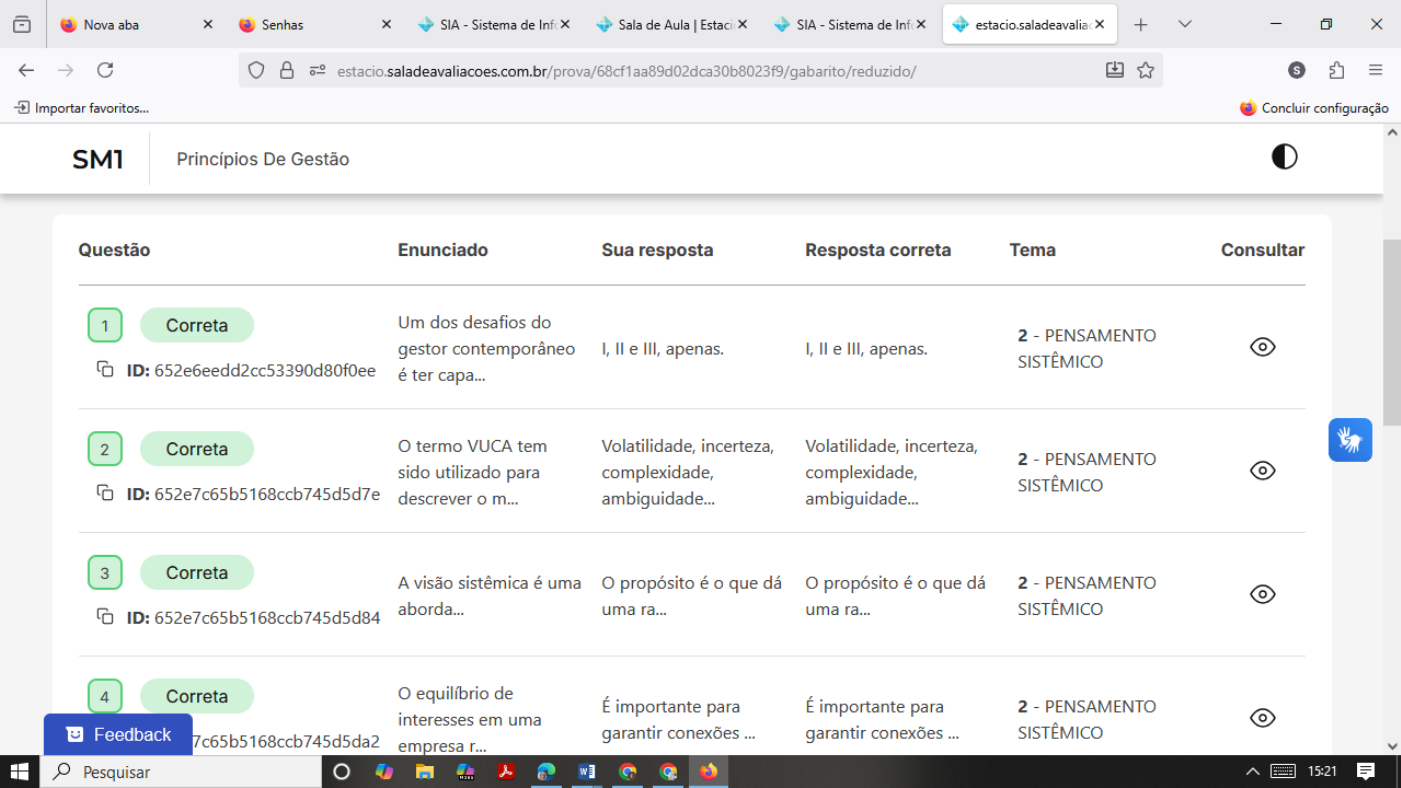
Task: View question 1 details via eye icon
Action: [x=1262, y=347]
